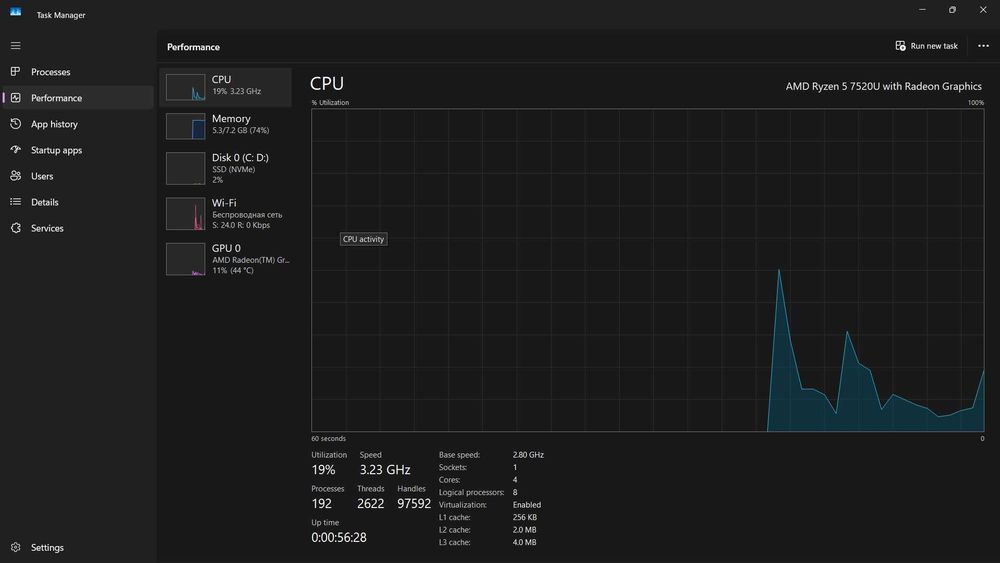The width and height of the screenshot is (1000, 563).
Task: Click the Settings gear icon
Action: click(x=15, y=547)
